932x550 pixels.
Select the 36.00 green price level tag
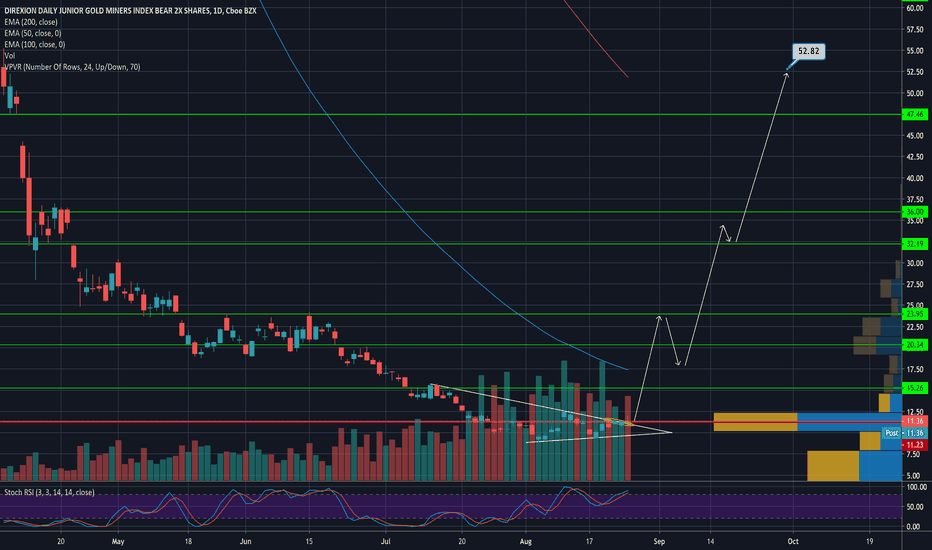[915, 212]
